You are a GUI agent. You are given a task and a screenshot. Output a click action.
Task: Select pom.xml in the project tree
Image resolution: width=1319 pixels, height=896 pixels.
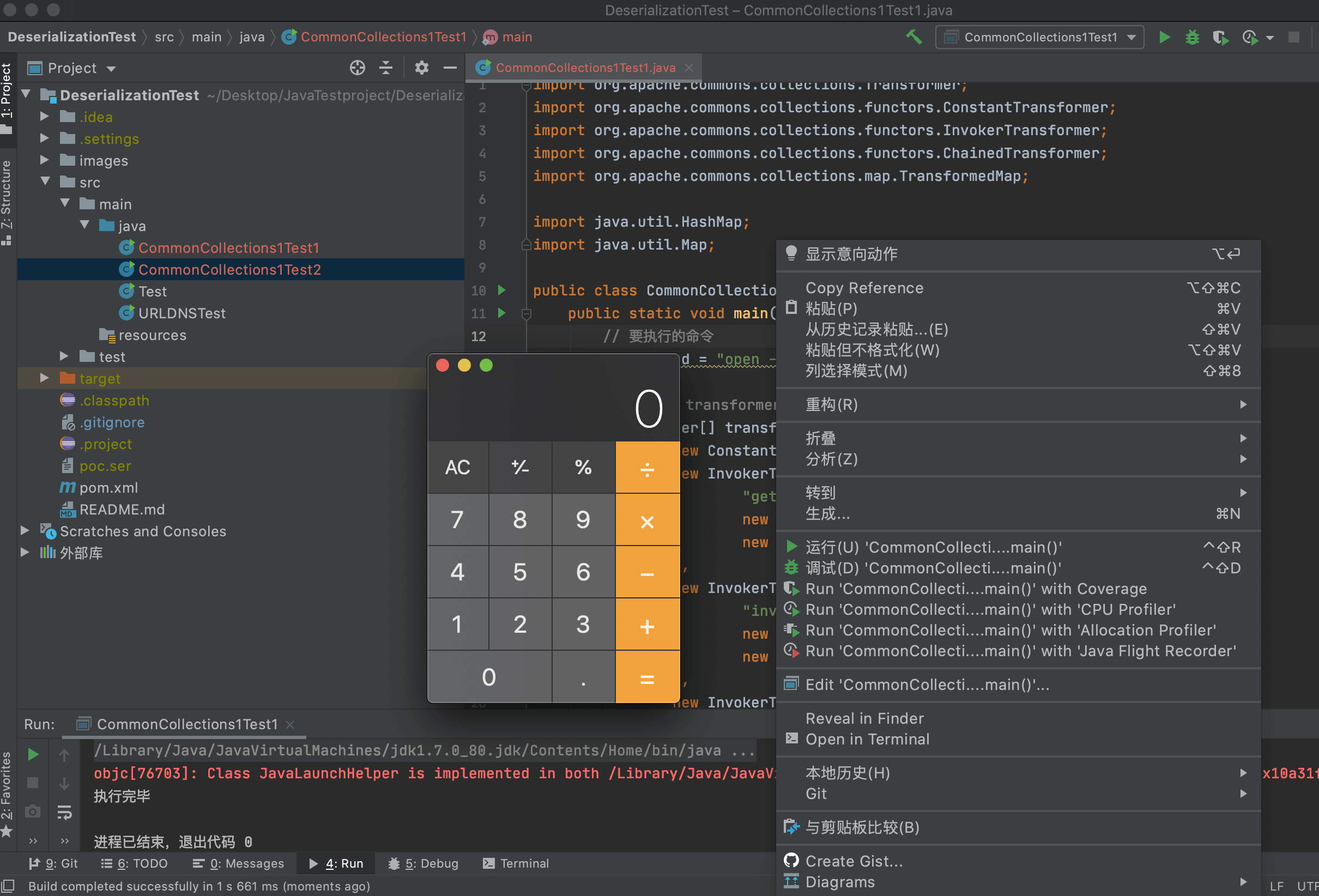click(x=108, y=487)
